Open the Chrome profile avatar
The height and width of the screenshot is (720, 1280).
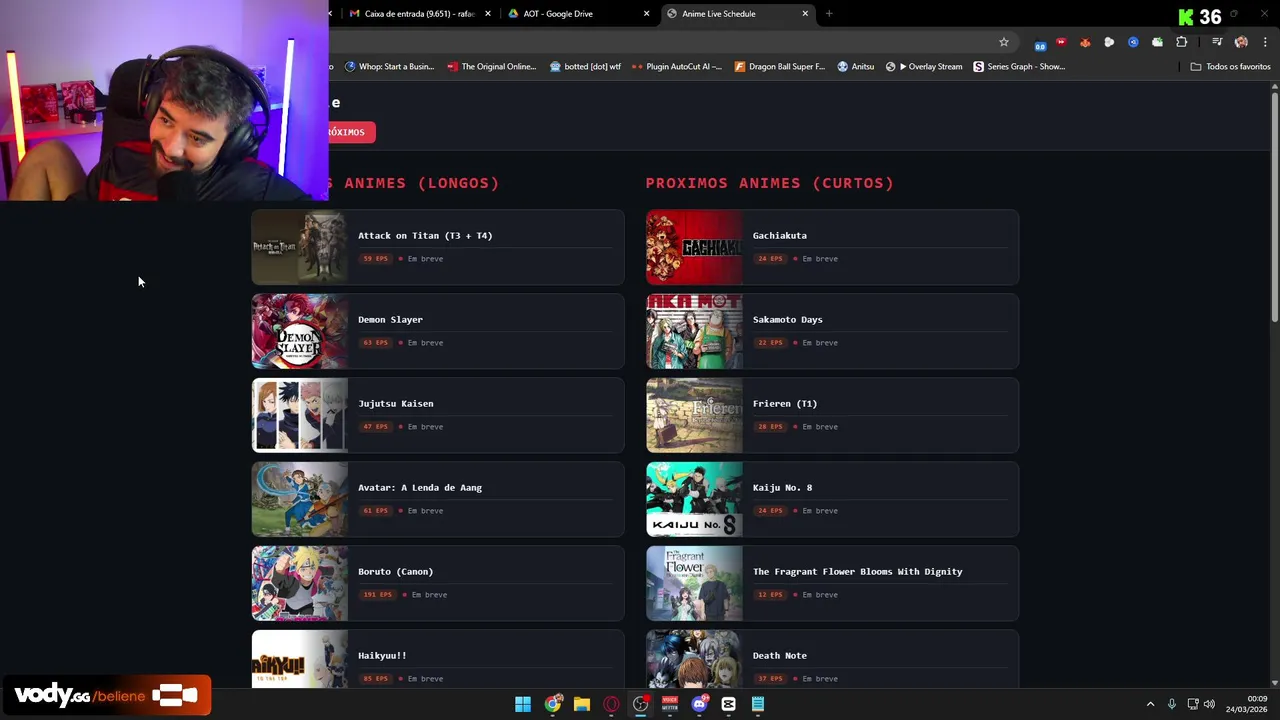(x=1241, y=42)
